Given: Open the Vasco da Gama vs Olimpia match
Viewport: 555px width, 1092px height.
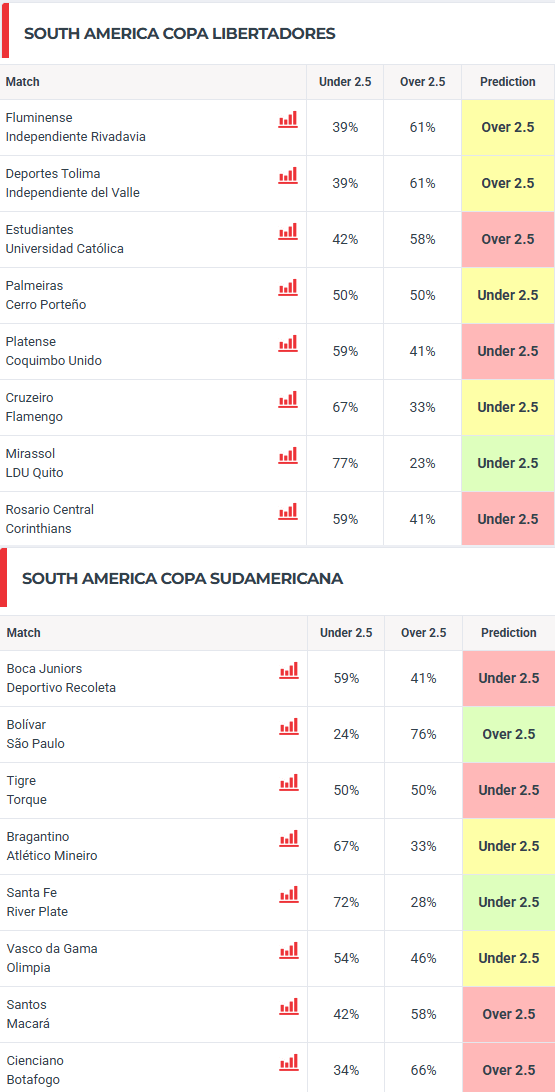Looking at the screenshot, I should pyautogui.click(x=52, y=958).
